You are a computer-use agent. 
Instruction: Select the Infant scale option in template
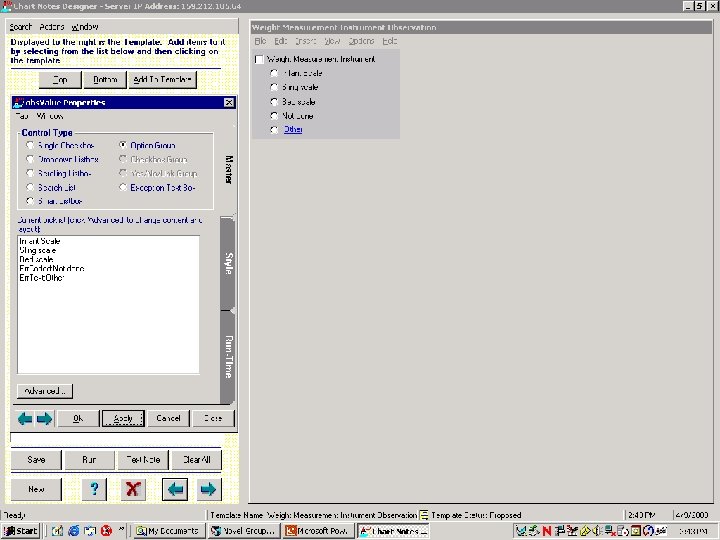pos(275,73)
